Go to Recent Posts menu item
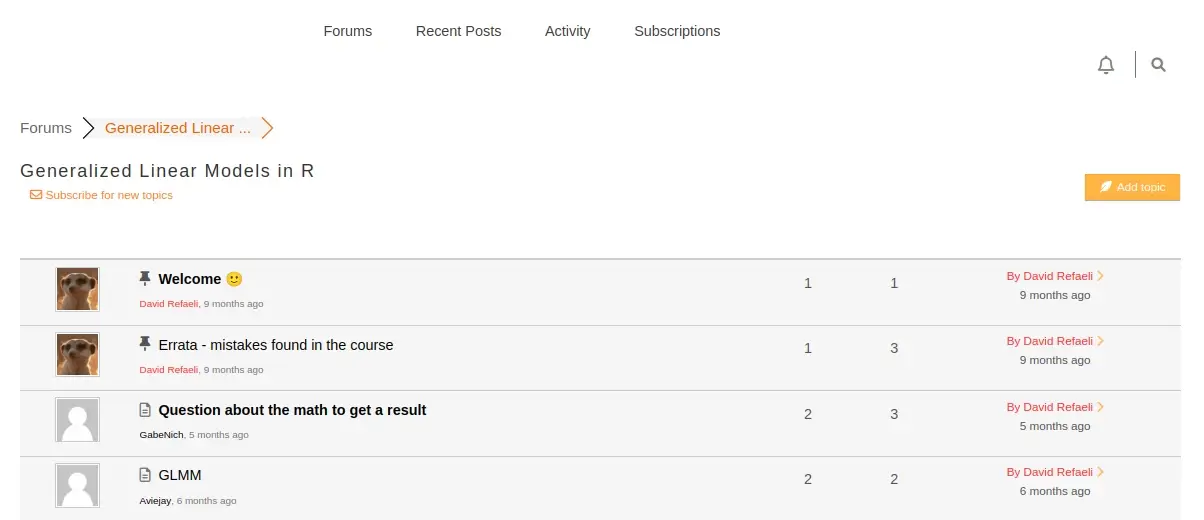The image size is (1204, 520). 459,31
